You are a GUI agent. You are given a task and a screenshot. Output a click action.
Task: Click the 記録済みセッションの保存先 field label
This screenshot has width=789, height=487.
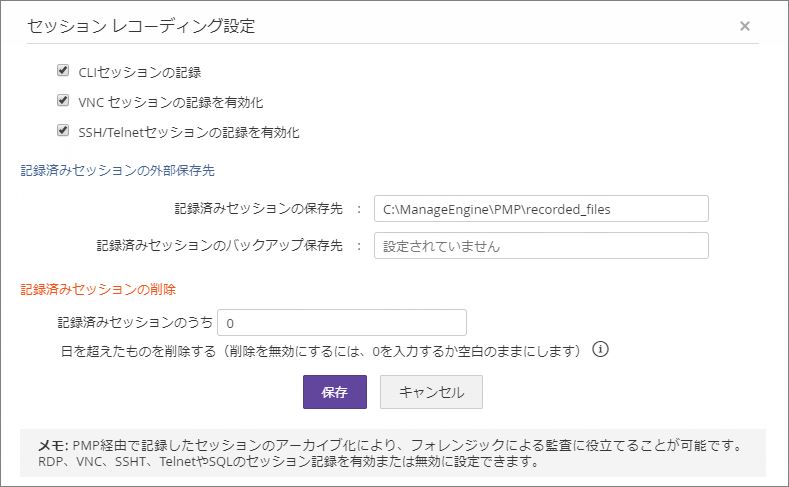258,208
